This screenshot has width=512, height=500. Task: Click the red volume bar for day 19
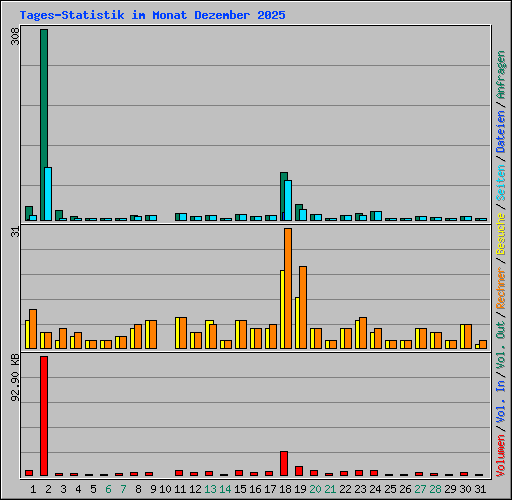299,471
